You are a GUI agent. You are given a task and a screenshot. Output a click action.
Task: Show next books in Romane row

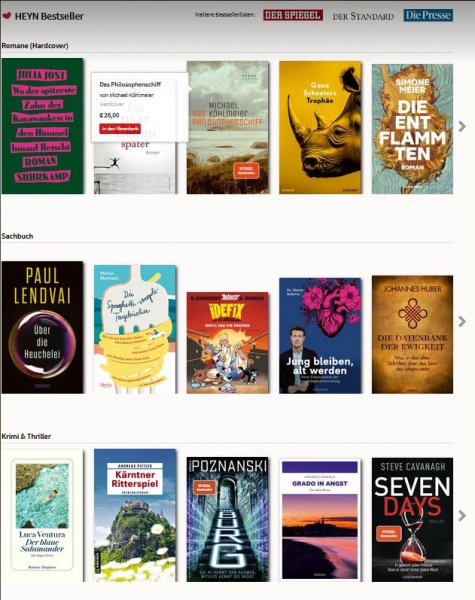(462, 126)
